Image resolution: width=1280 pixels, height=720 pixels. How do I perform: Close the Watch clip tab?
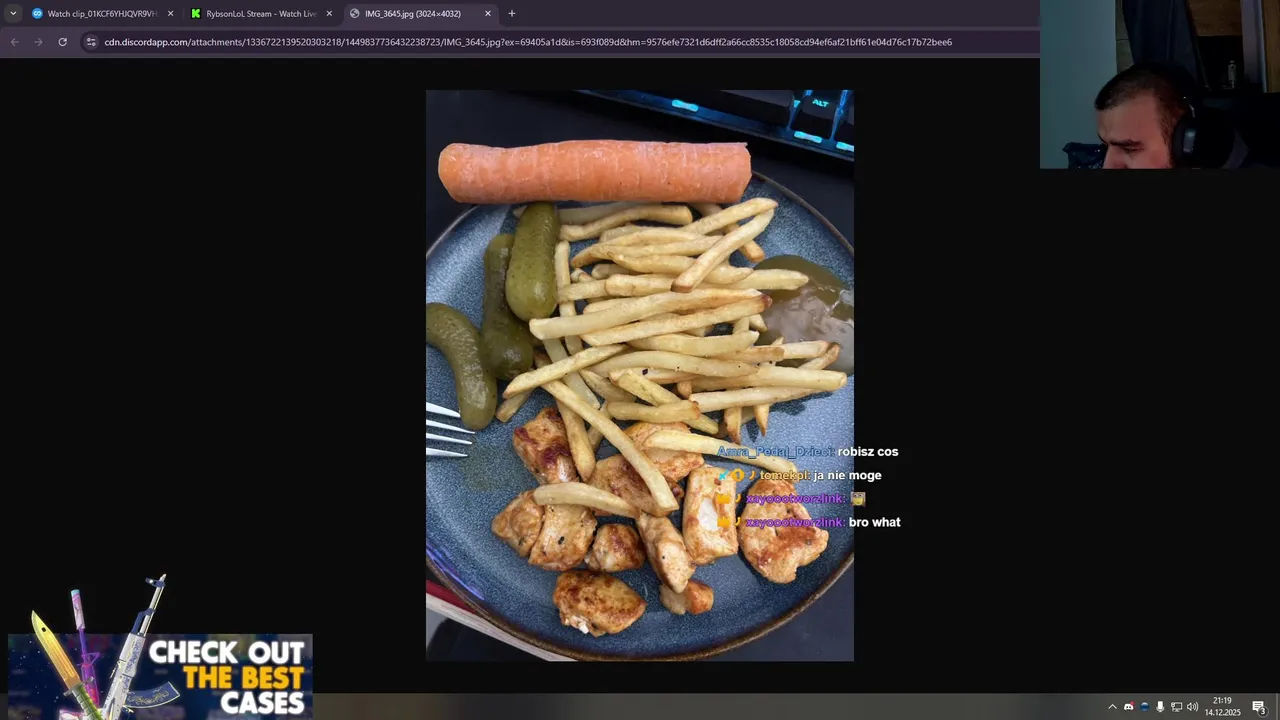(170, 13)
